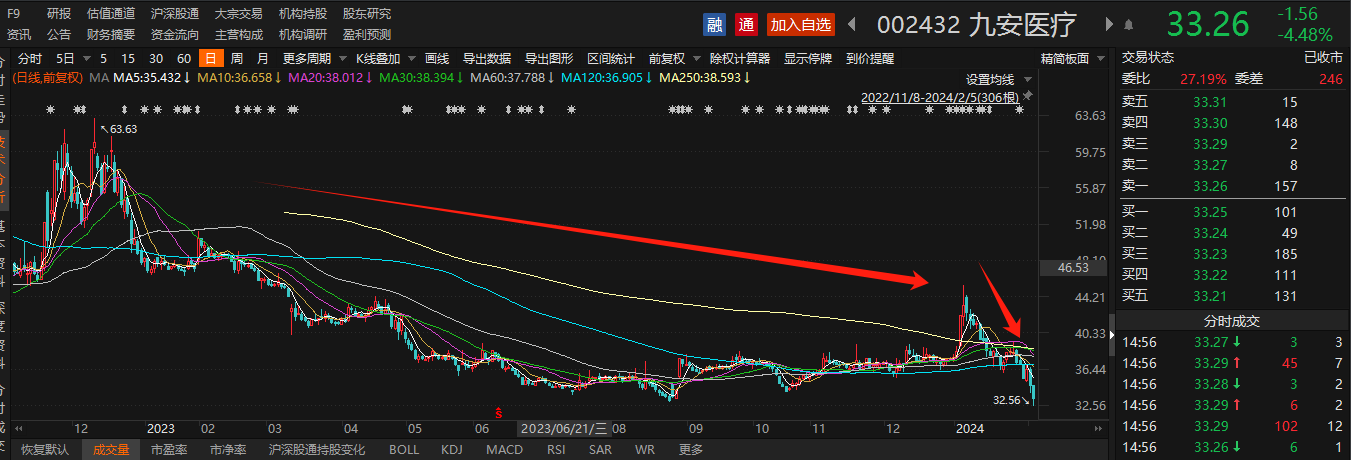Select BOLL indicator tab
The width and height of the screenshot is (1351, 460).
click(404, 450)
